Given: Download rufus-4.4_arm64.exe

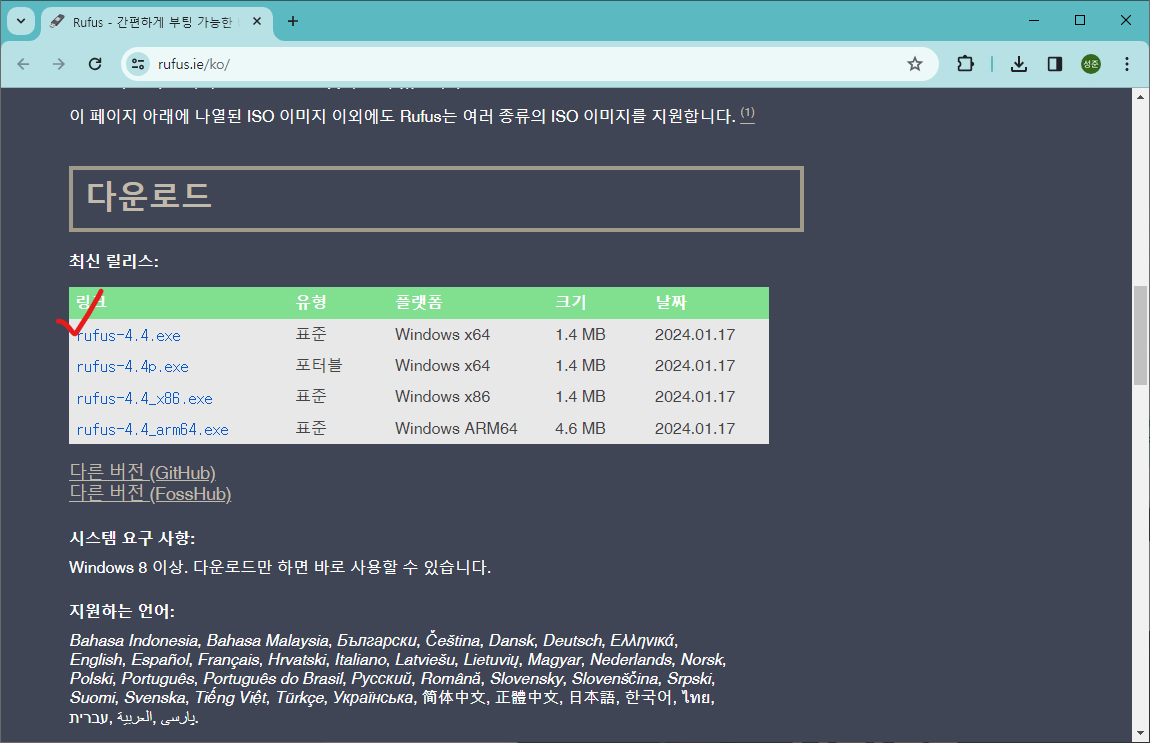Looking at the screenshot, I should tap(153, 430).
